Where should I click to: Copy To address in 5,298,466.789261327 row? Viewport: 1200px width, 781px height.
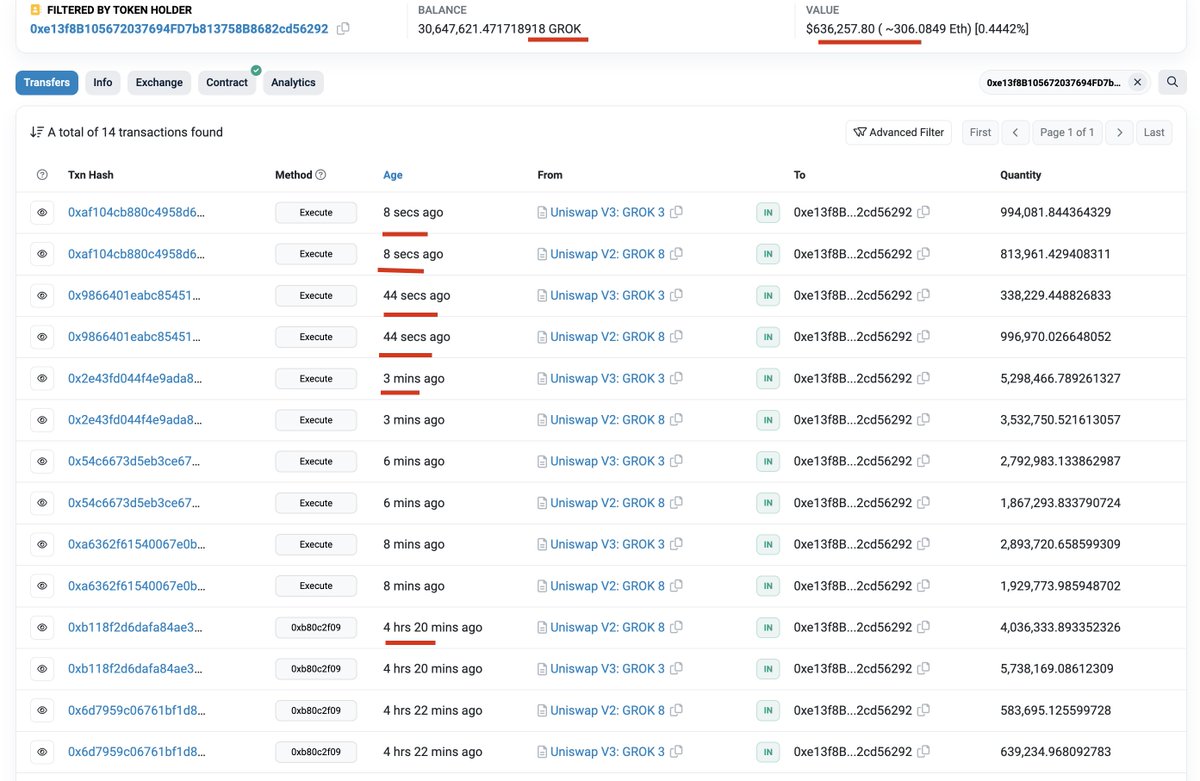point(923,378)
